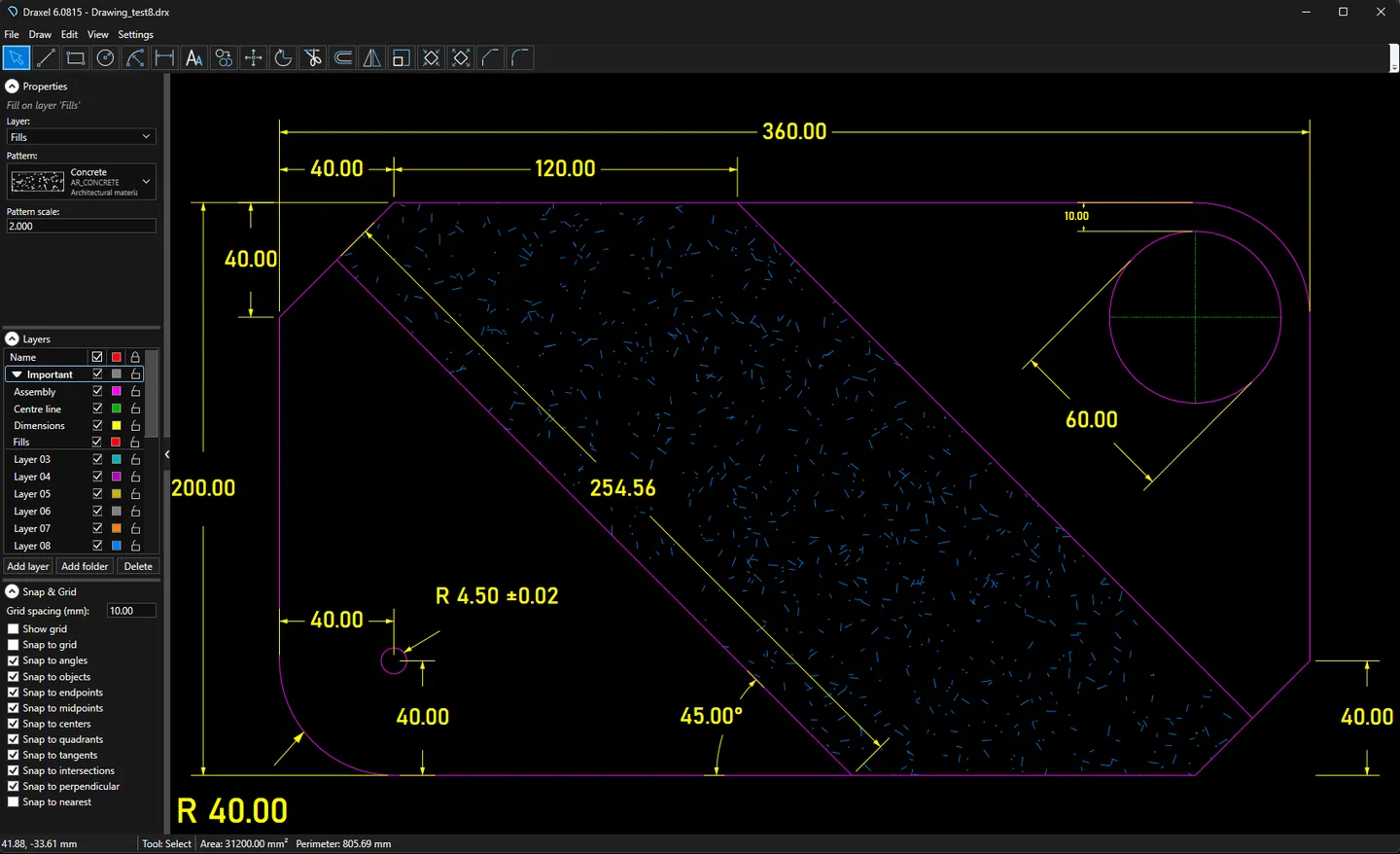Screen dimensions: 1400x854
Task: Activate the Select arrow tool
Action: coord(17,58)
